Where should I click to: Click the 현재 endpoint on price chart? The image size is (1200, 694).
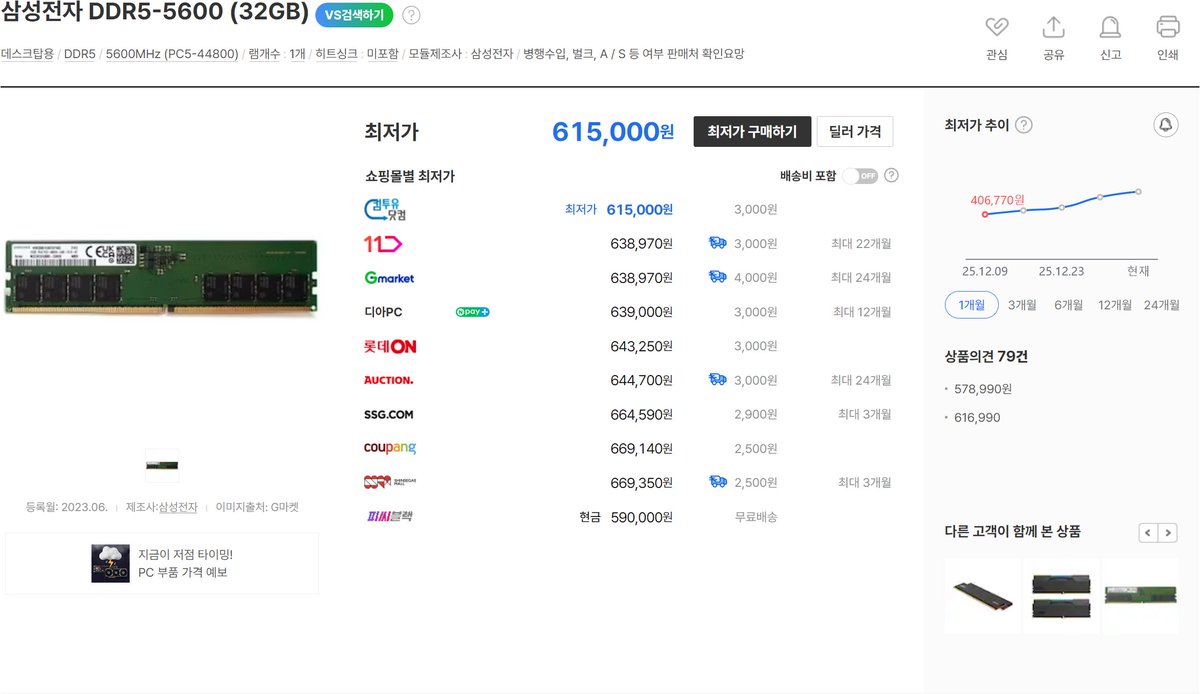click(x=1138, y=191)
